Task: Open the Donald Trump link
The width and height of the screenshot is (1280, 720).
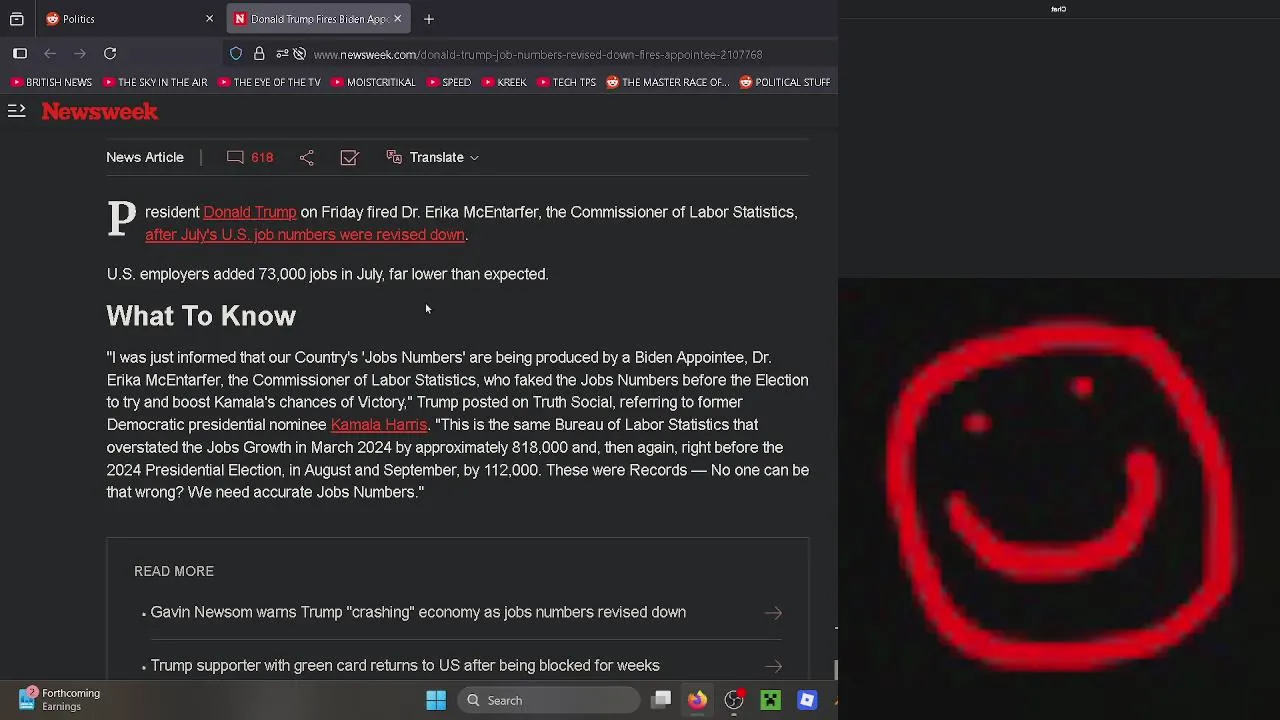Action: click(250, 212)
